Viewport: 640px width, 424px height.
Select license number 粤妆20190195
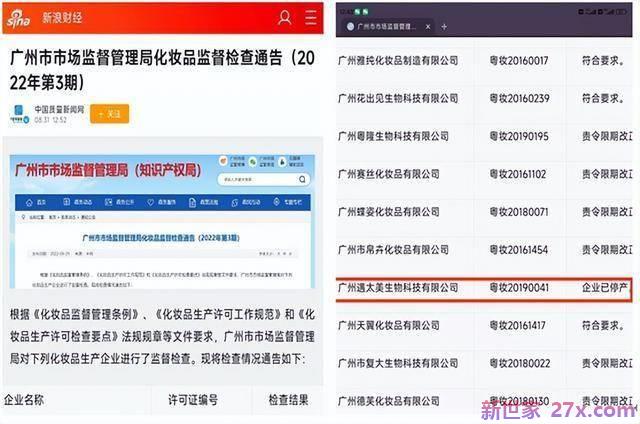coord(519,136)
